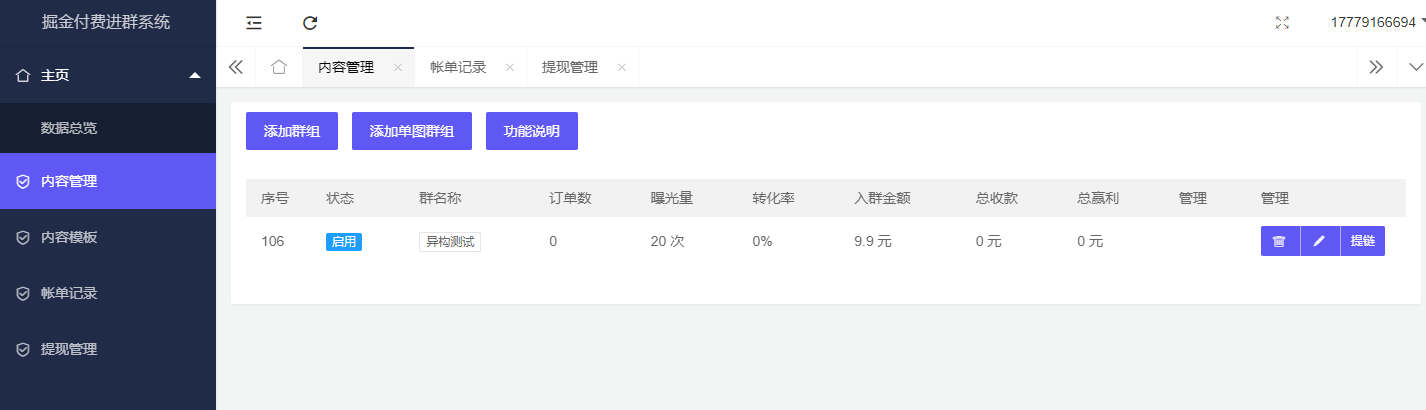Viewport: 1426px width, 410px height.
Task: Collapse the 主页 sidebar section
Action: click(195, 75)
